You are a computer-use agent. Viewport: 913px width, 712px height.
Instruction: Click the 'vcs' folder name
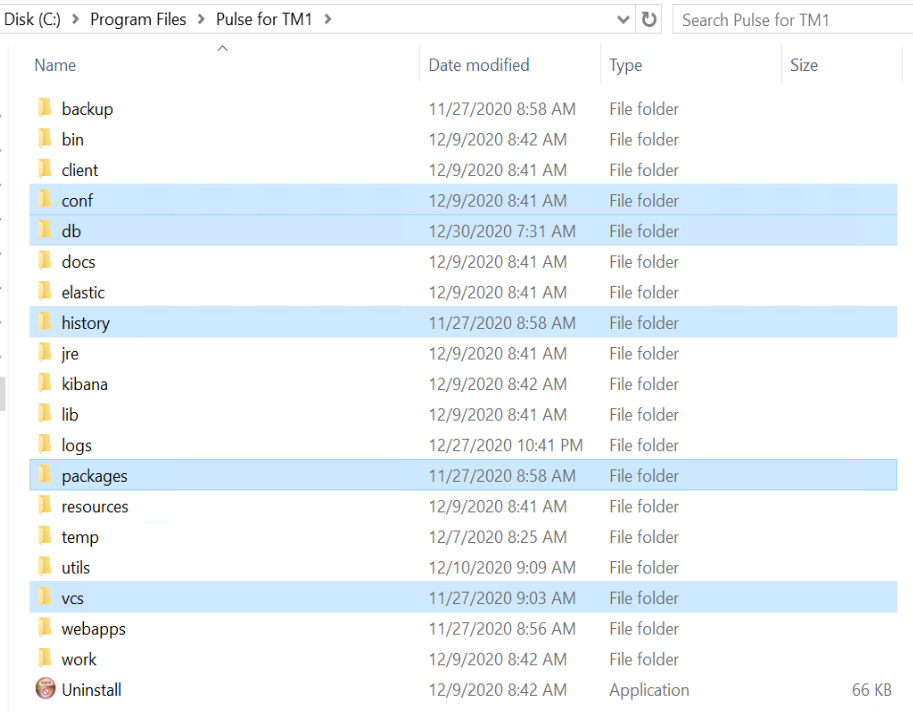[73, 598]
